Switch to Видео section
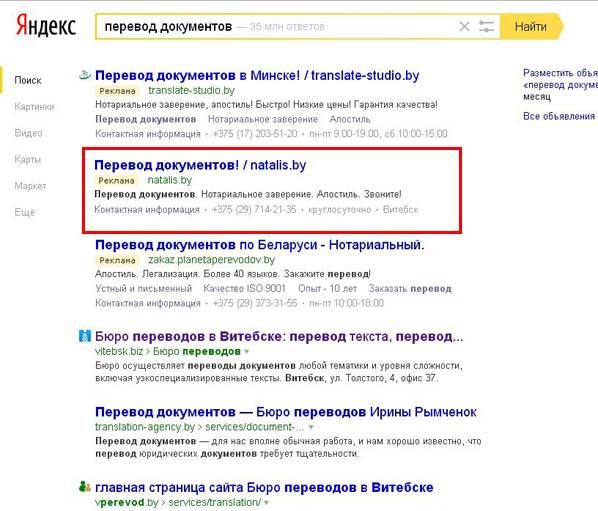This screenshot has height=511, width=598. pyautogui.click(x=28, y=133)
